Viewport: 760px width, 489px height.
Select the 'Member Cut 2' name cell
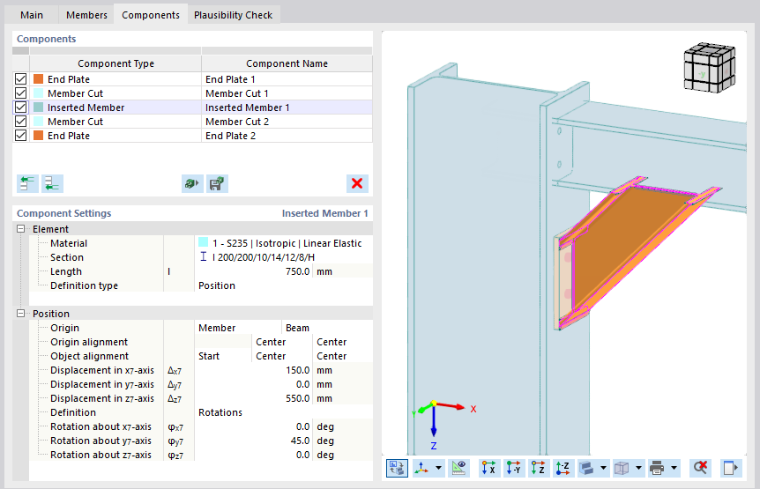(x=287, y=122)
